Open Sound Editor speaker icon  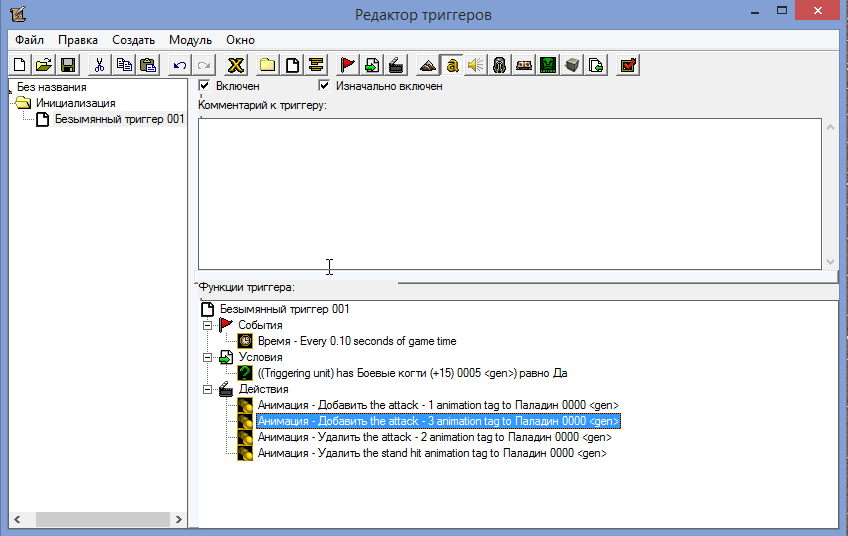point(476,65)
